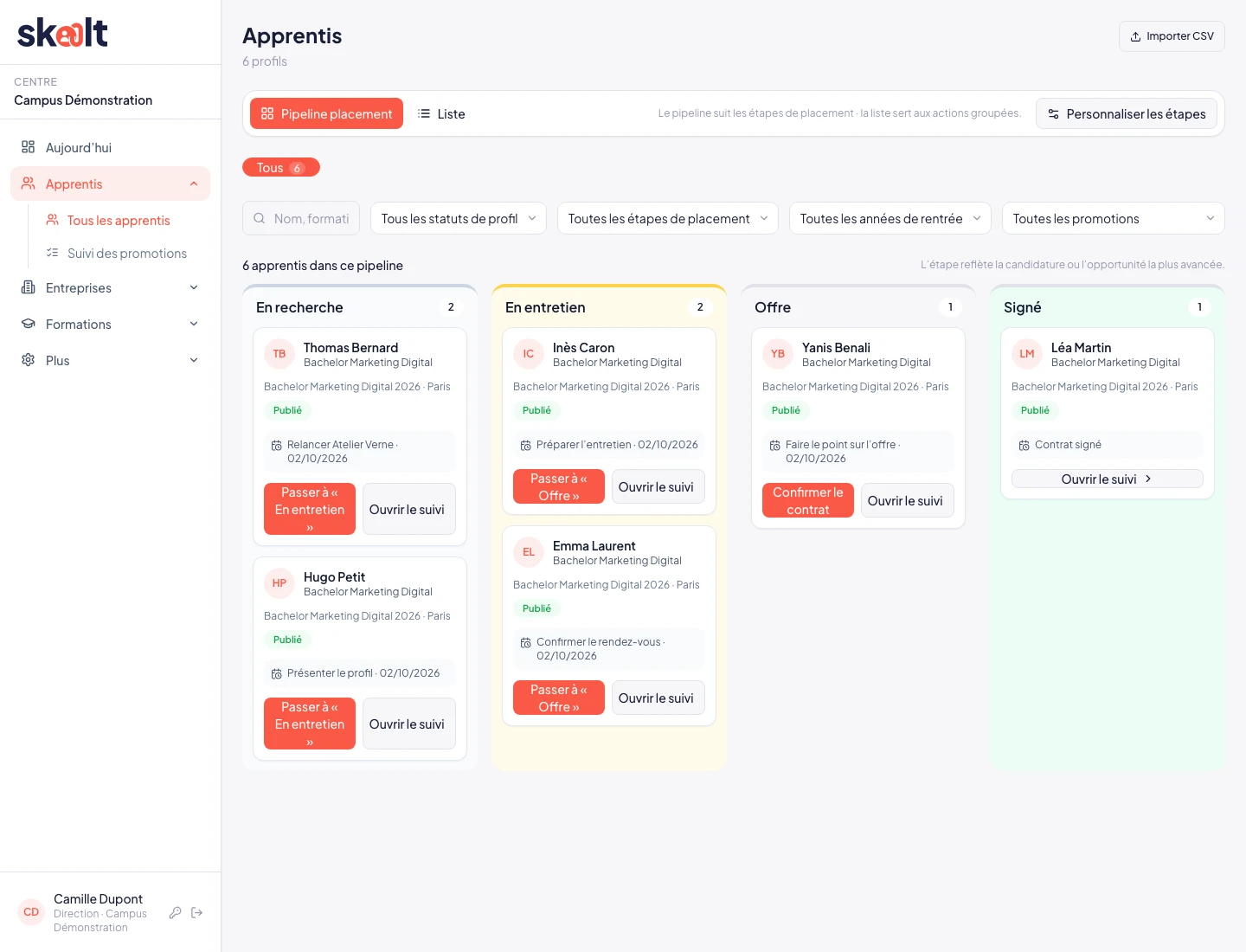The height and width of the screenshot is (952, 1246).
Task: Expand the Formations sidebar section
Action: pos(110,325)
